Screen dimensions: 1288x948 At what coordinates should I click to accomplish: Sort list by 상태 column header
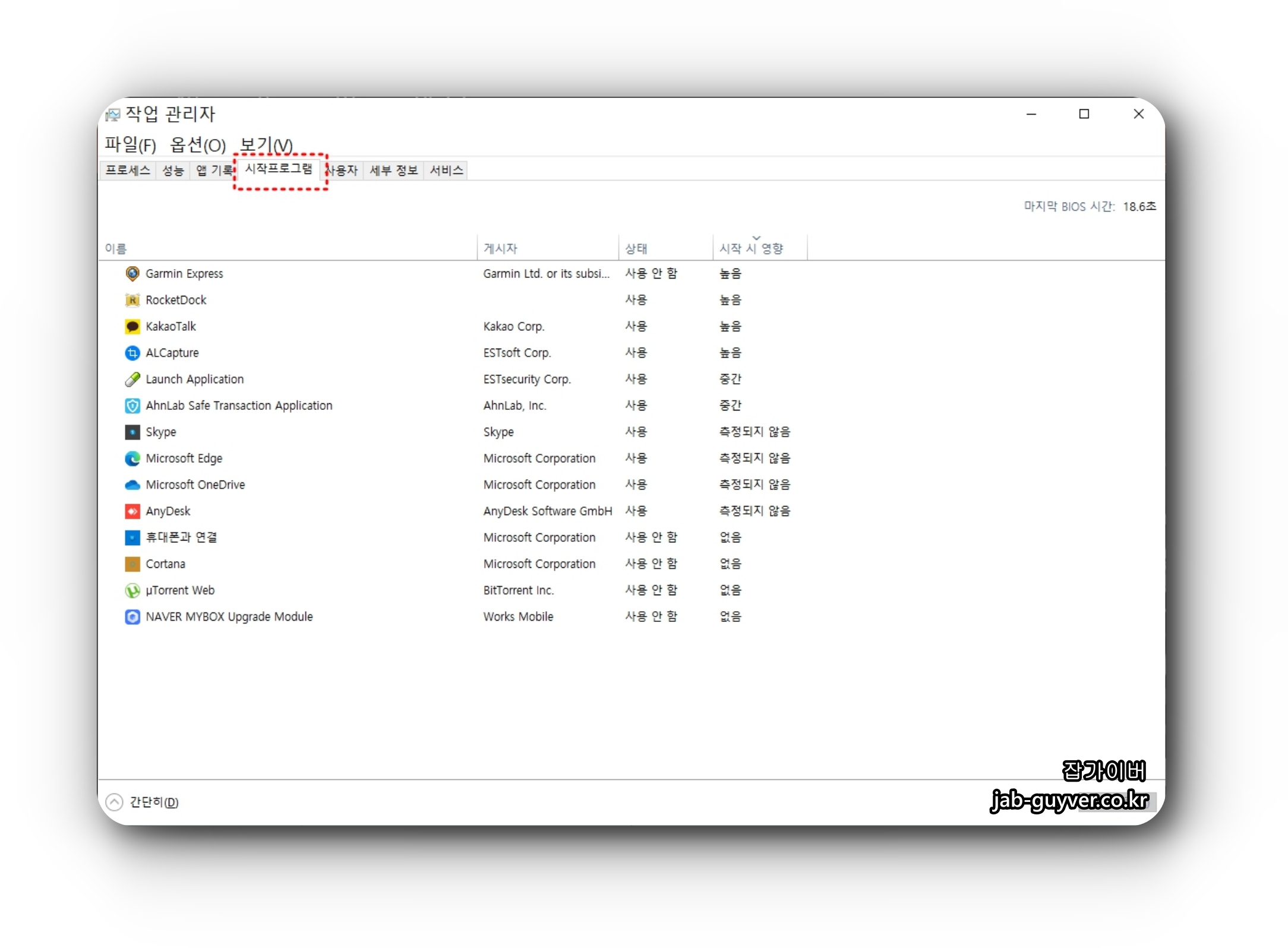(636, 249)
